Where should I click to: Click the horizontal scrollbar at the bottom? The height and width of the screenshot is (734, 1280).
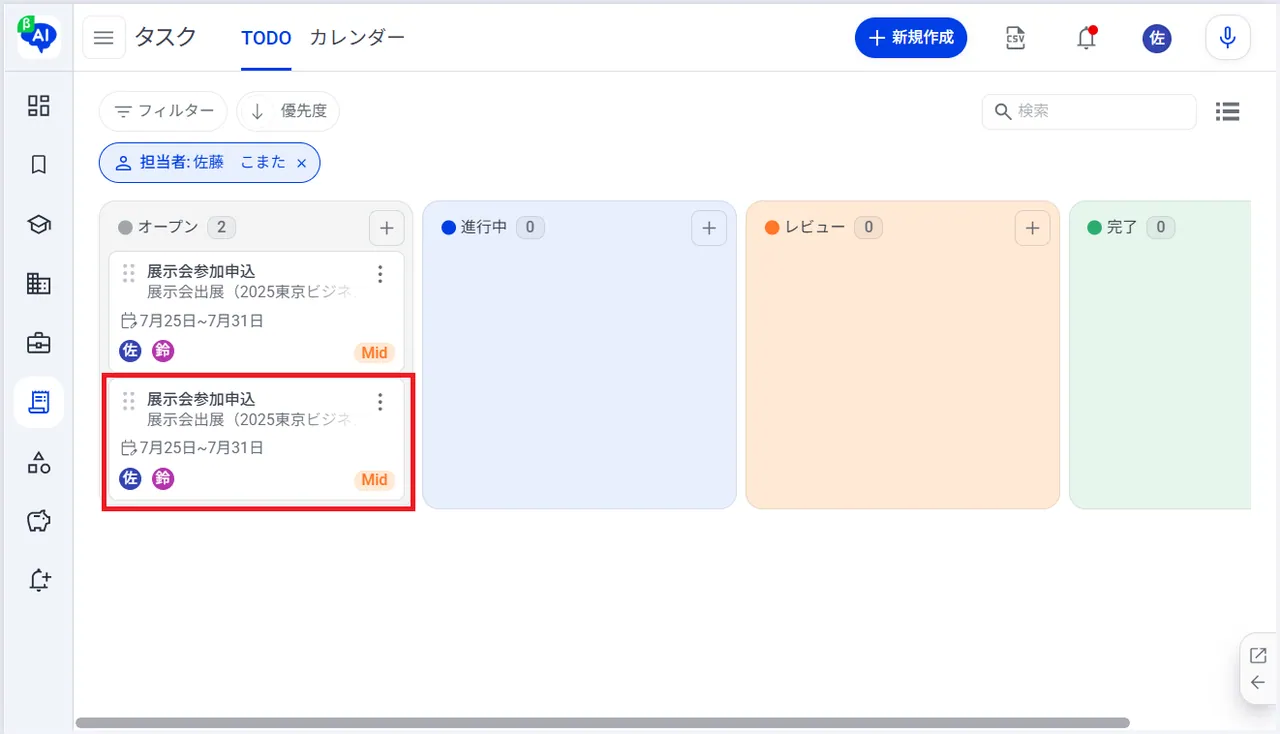(602, 722)
